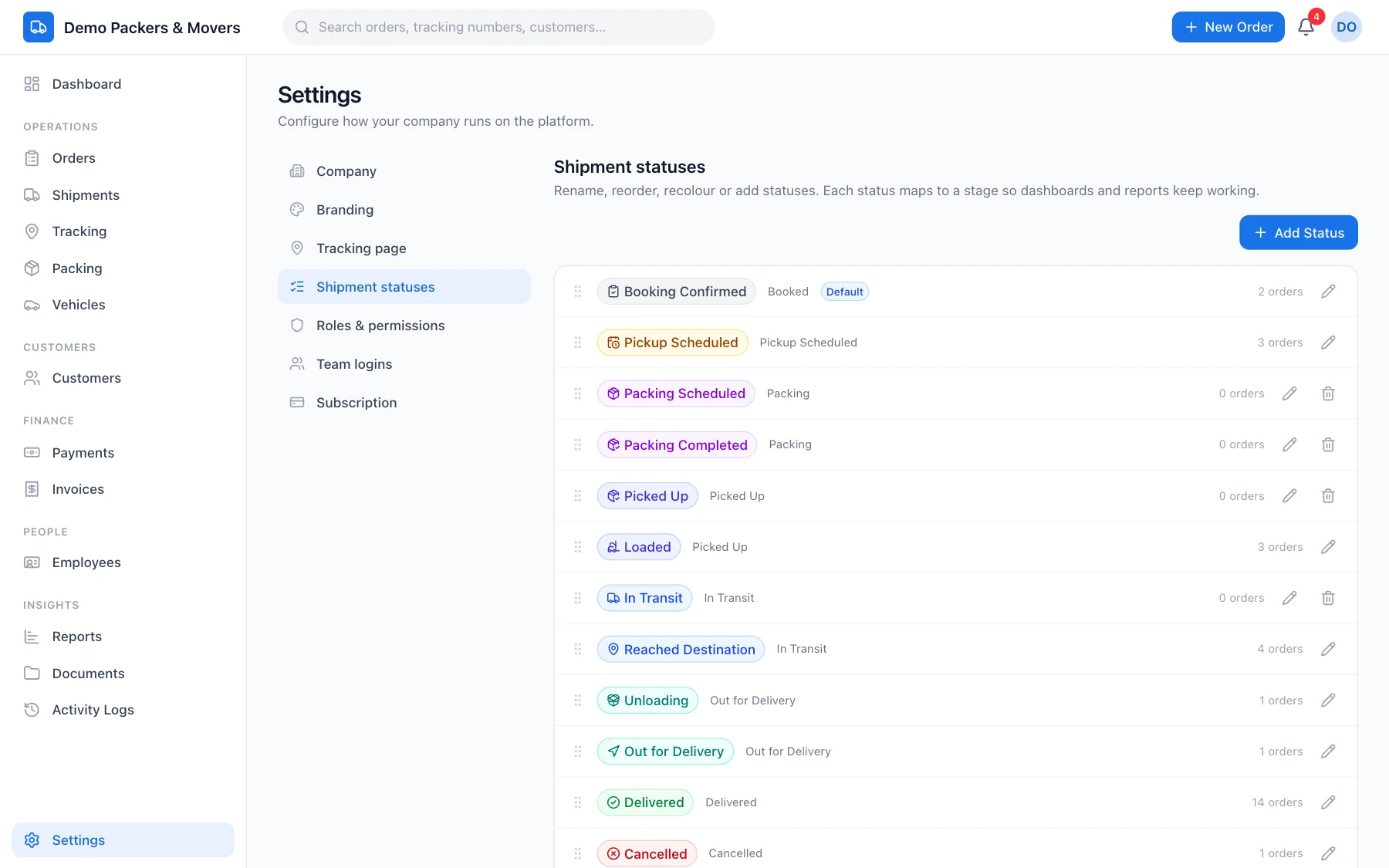Open the Company settings tab

click(404, 171)
